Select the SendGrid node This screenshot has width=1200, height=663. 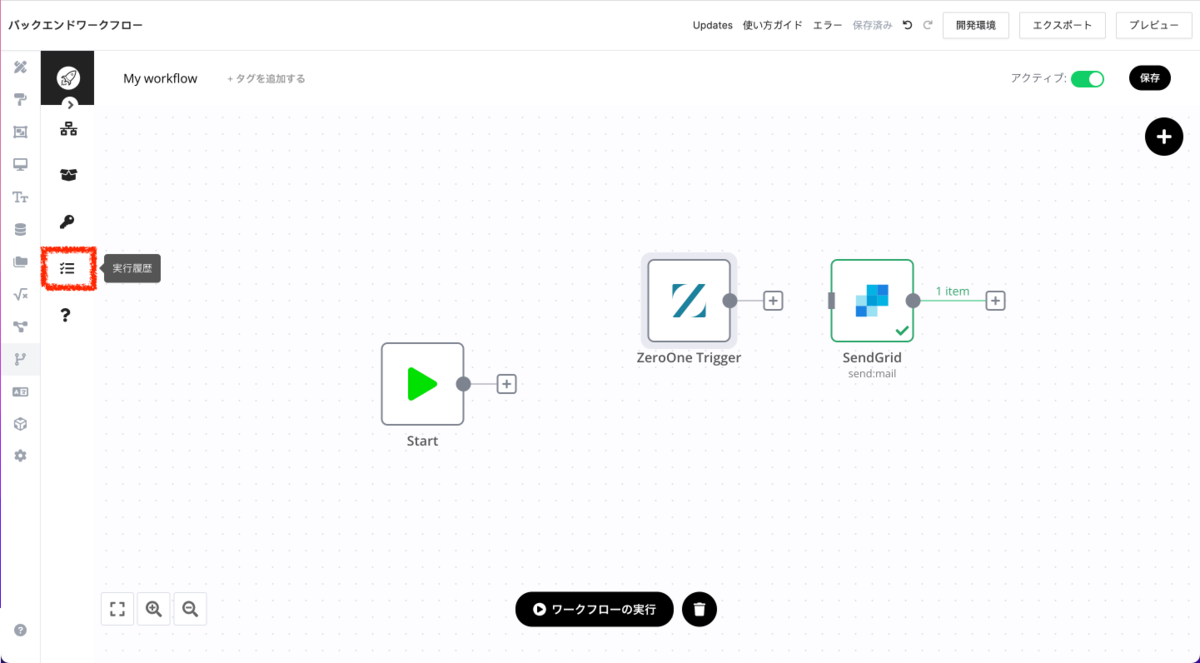872,300
